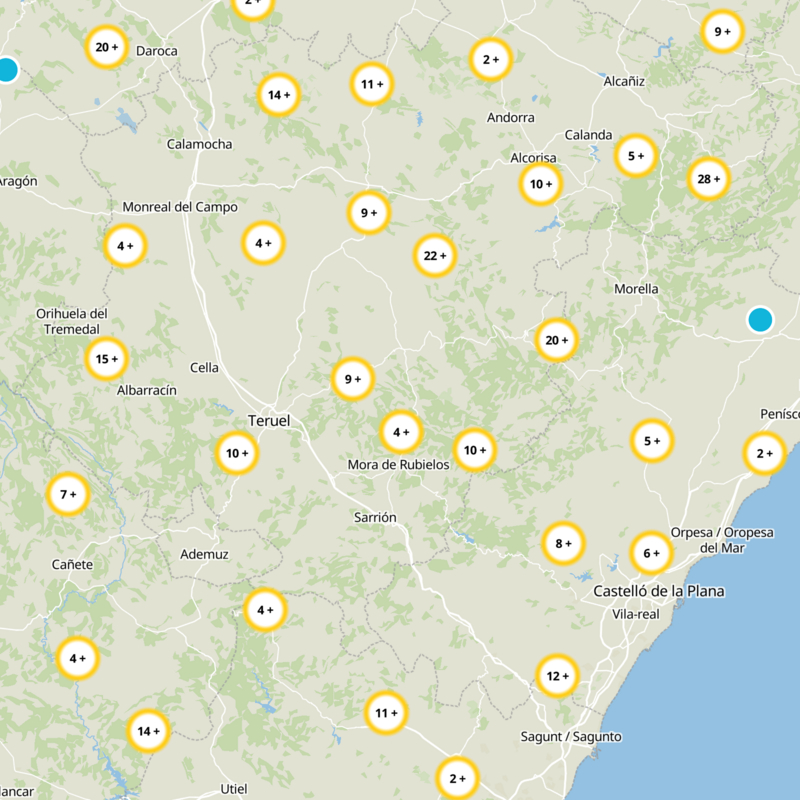Click the Cella town label
The image size is (800, 800).
click(204, 367)
